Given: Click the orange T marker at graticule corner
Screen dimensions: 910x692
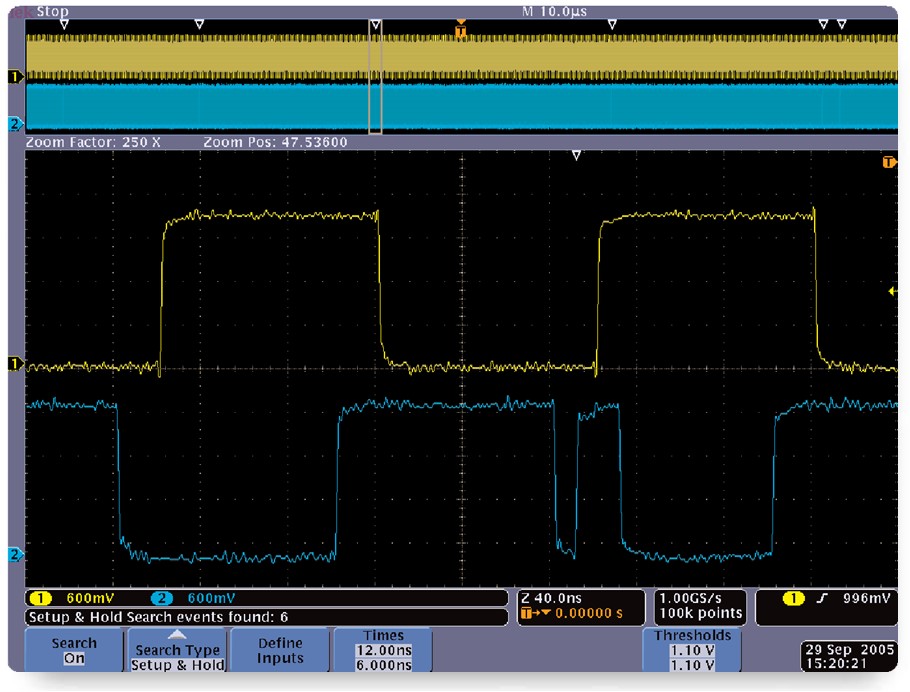Looking at the screenshot, I should pos(887,162).
